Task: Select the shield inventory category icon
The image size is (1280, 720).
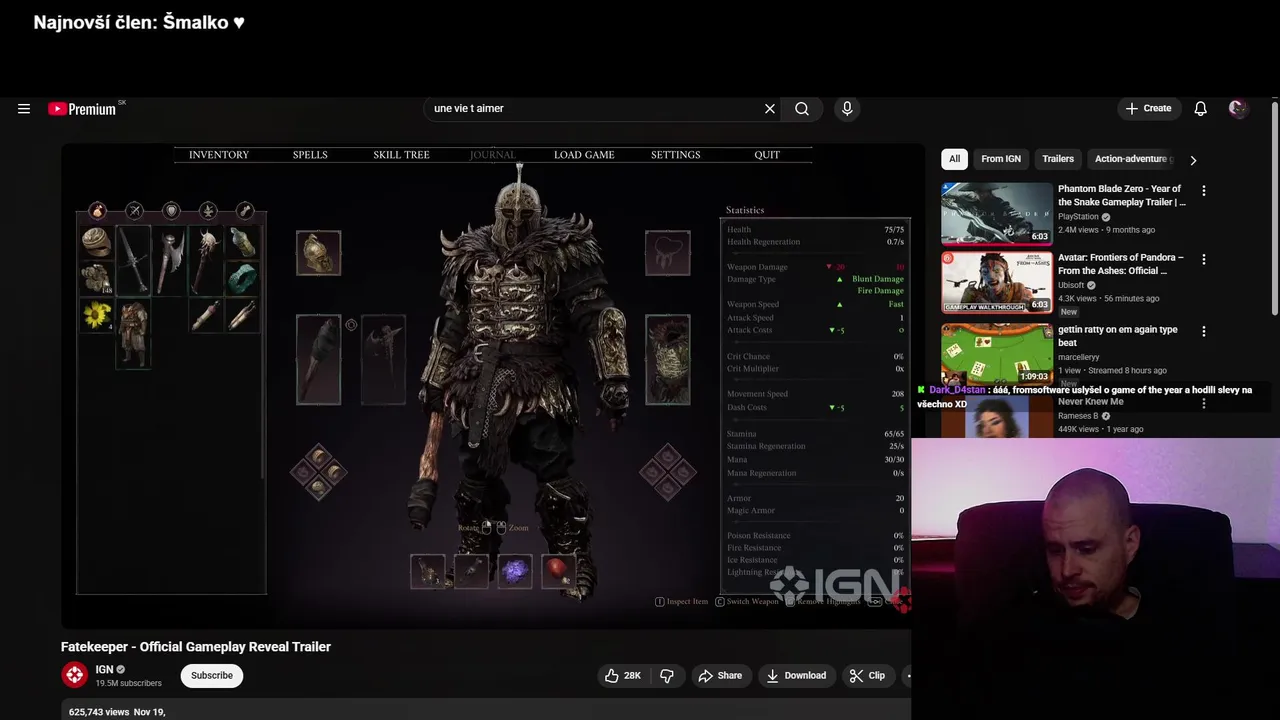Action: [171, 211]
